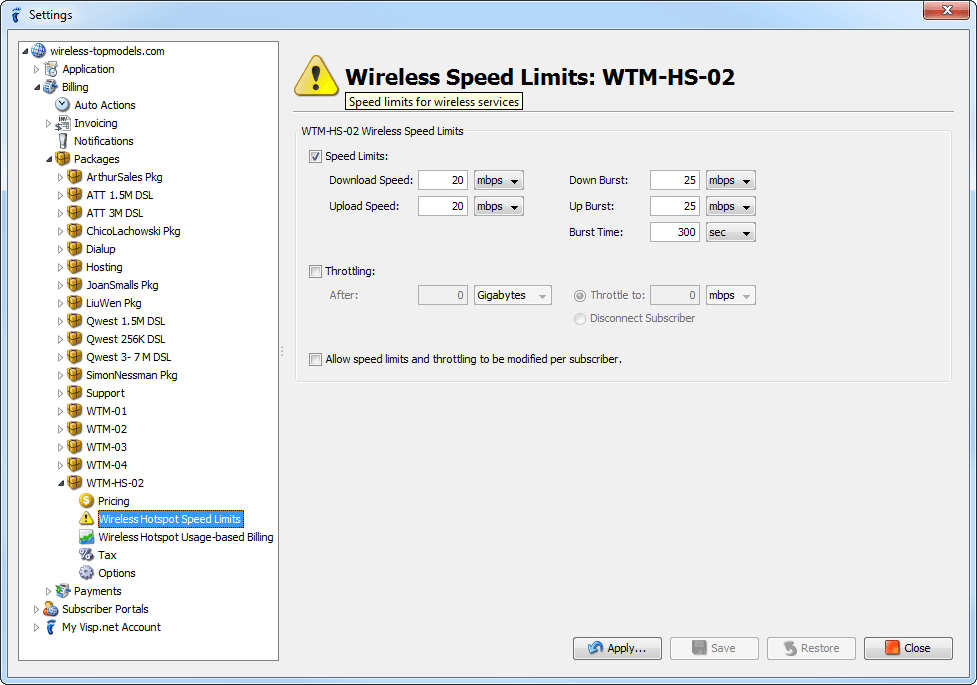The image size is (977, 685).
Task: Click the Application node icon
Action: click(x=50, y=69)
